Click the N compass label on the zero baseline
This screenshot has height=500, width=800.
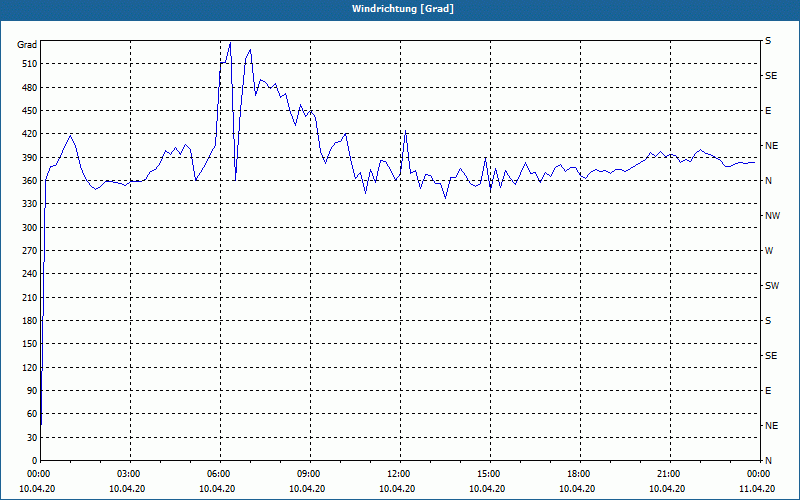point(768,461)
